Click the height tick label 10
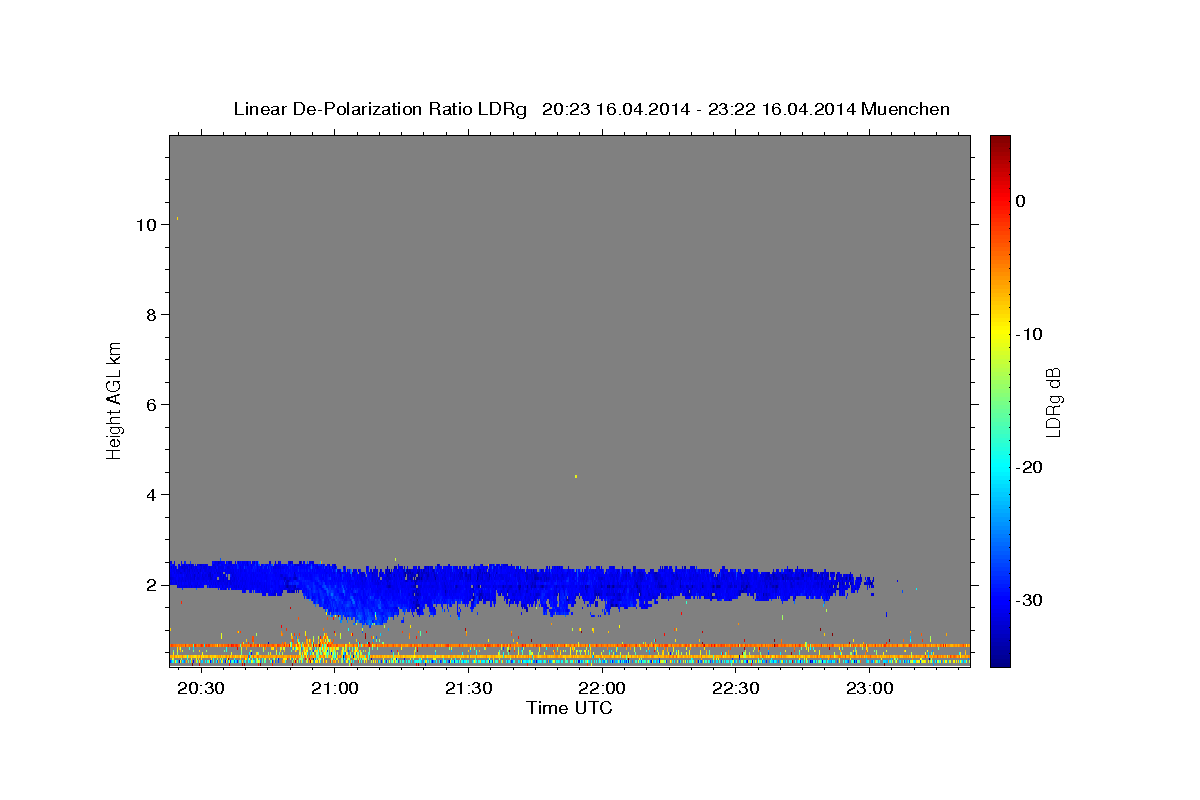This screenshot has width=1200, height=800. (x=145, y=225)
